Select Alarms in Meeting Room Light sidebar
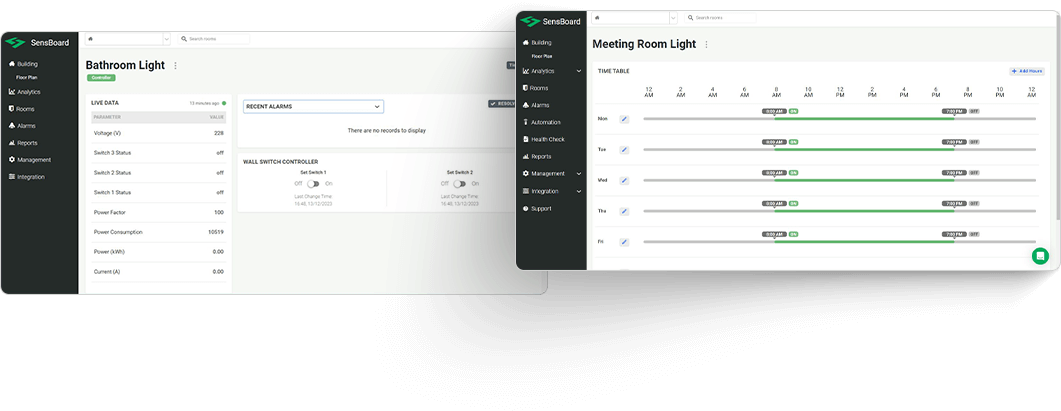Viewport: 1061px width, 411px height. click(x=536, y=105)
